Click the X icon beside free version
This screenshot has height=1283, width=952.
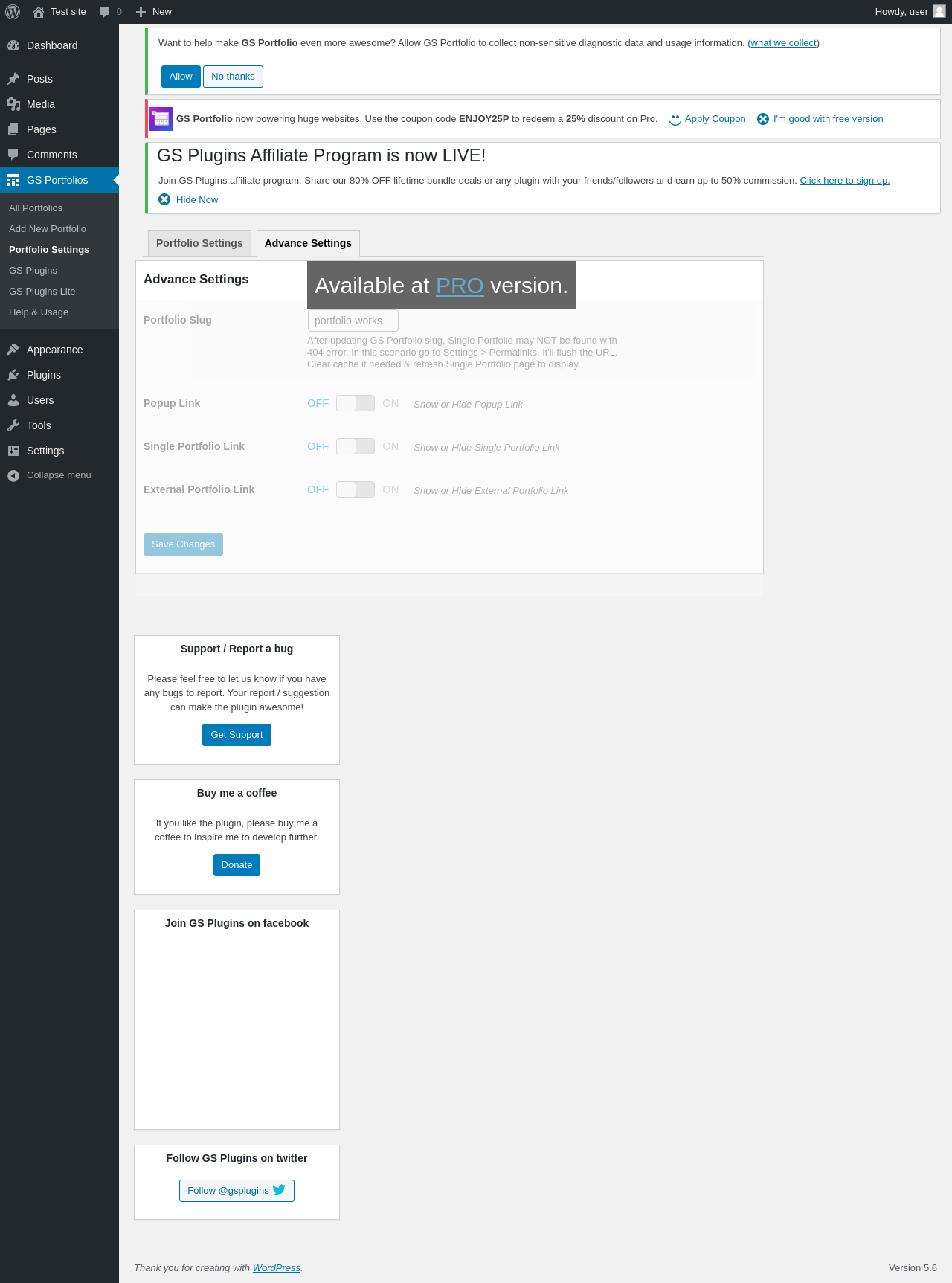pos(763,119)
